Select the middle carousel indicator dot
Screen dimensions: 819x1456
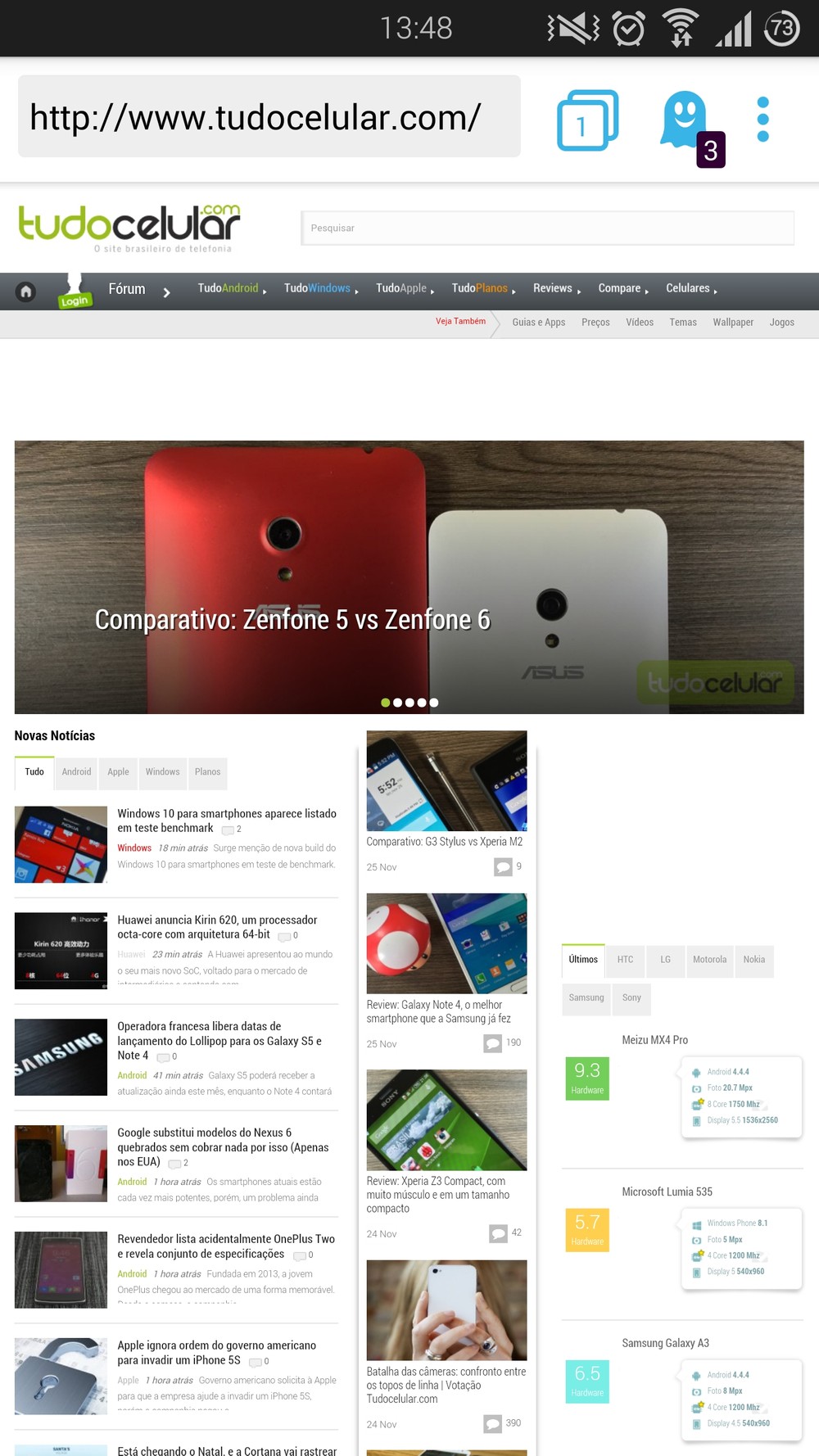(409, 703)
